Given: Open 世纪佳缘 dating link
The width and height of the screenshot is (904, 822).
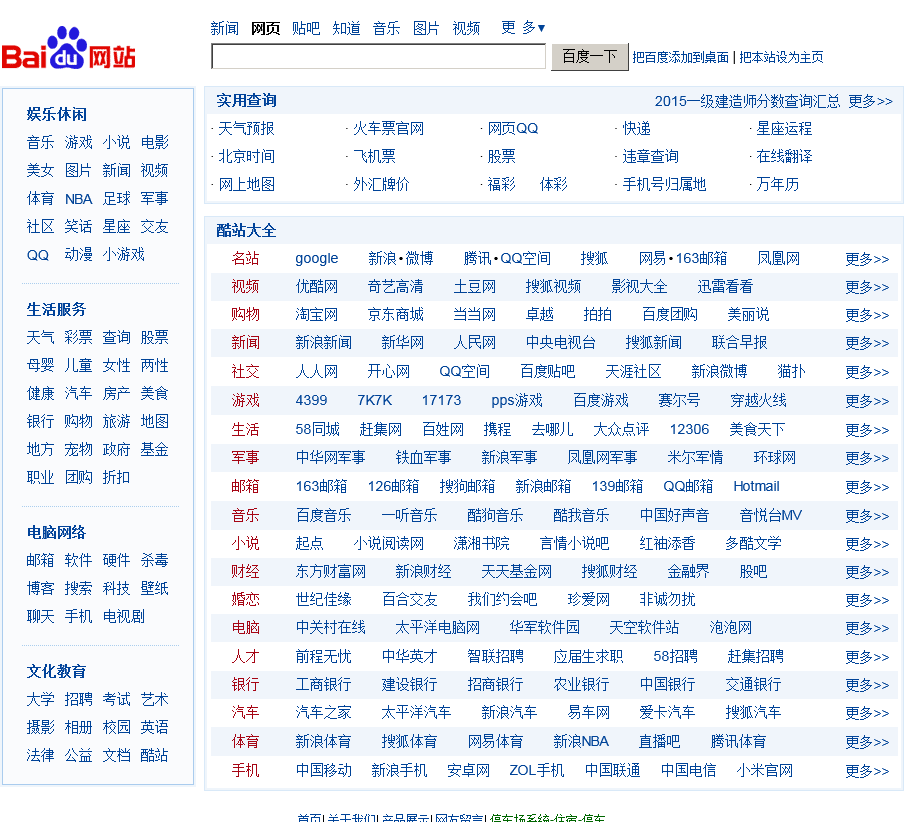Looking at the screenshot, I should [x=323, y=599].
